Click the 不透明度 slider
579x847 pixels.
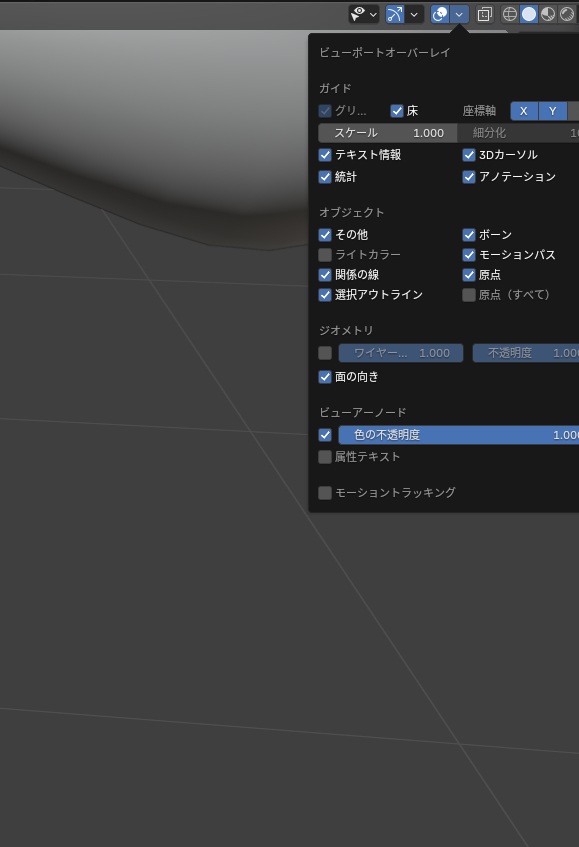point(526,353)
